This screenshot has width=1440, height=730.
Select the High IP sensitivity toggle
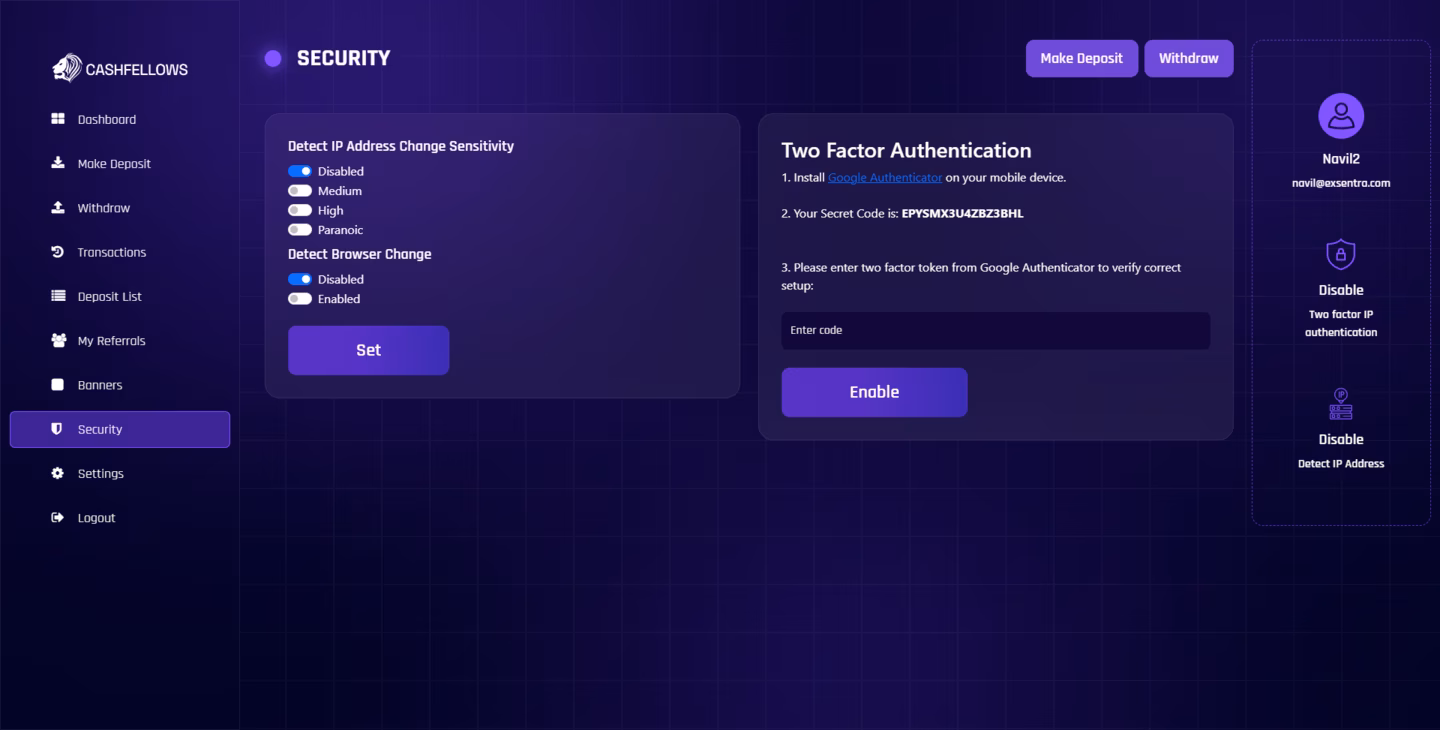(x=300, y=211)
